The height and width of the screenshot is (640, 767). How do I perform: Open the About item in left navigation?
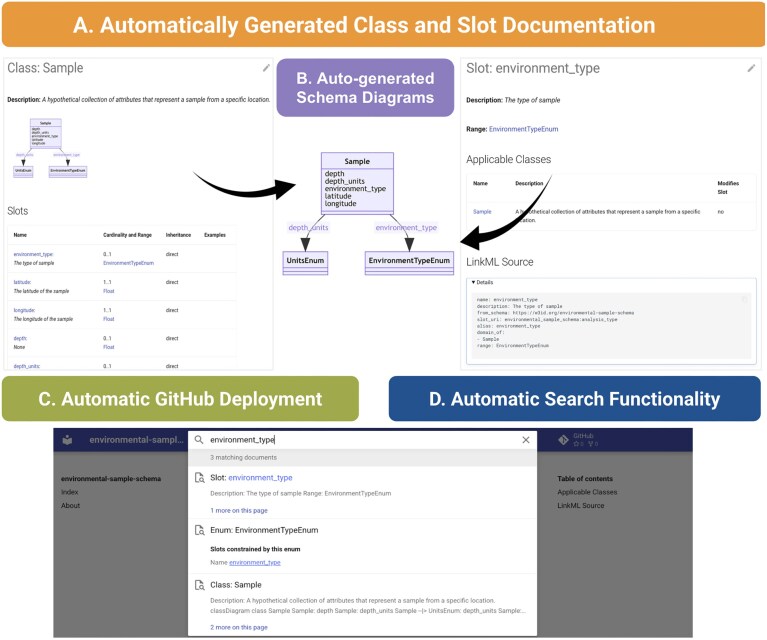70,505
